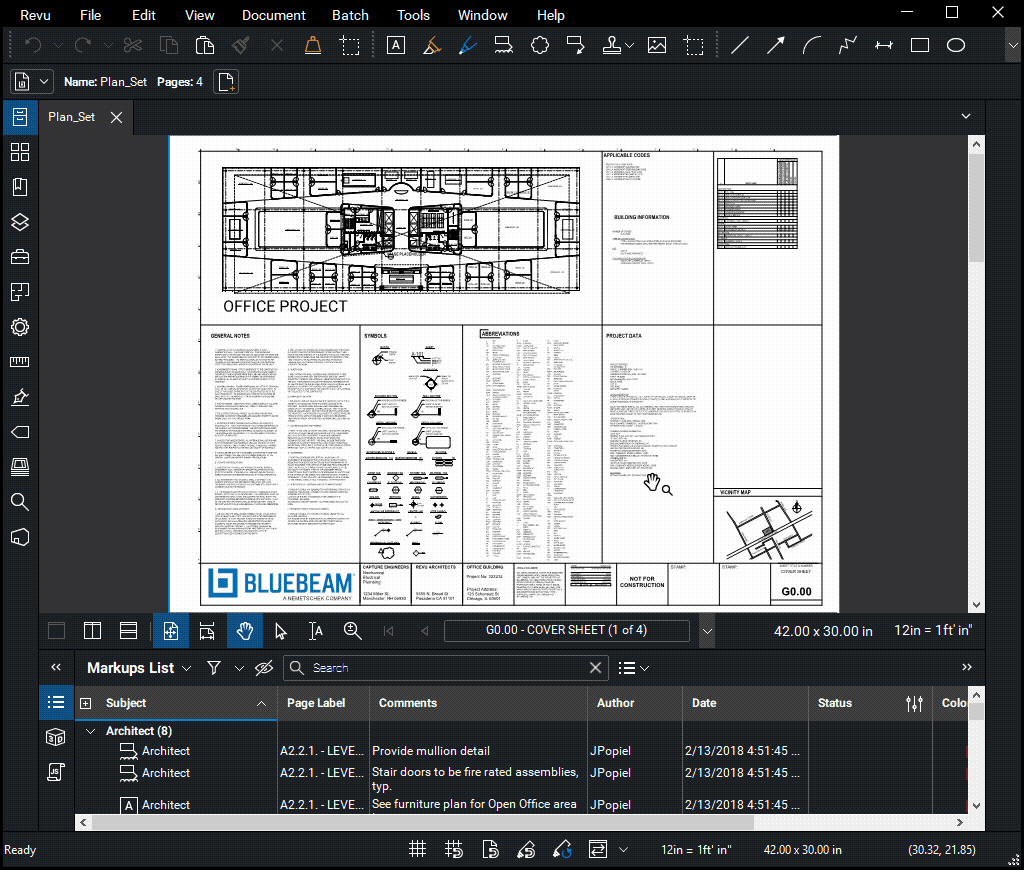
Task: Collapse the Architect (8) group
Action: pyautogui.click(x=90, y=730)
